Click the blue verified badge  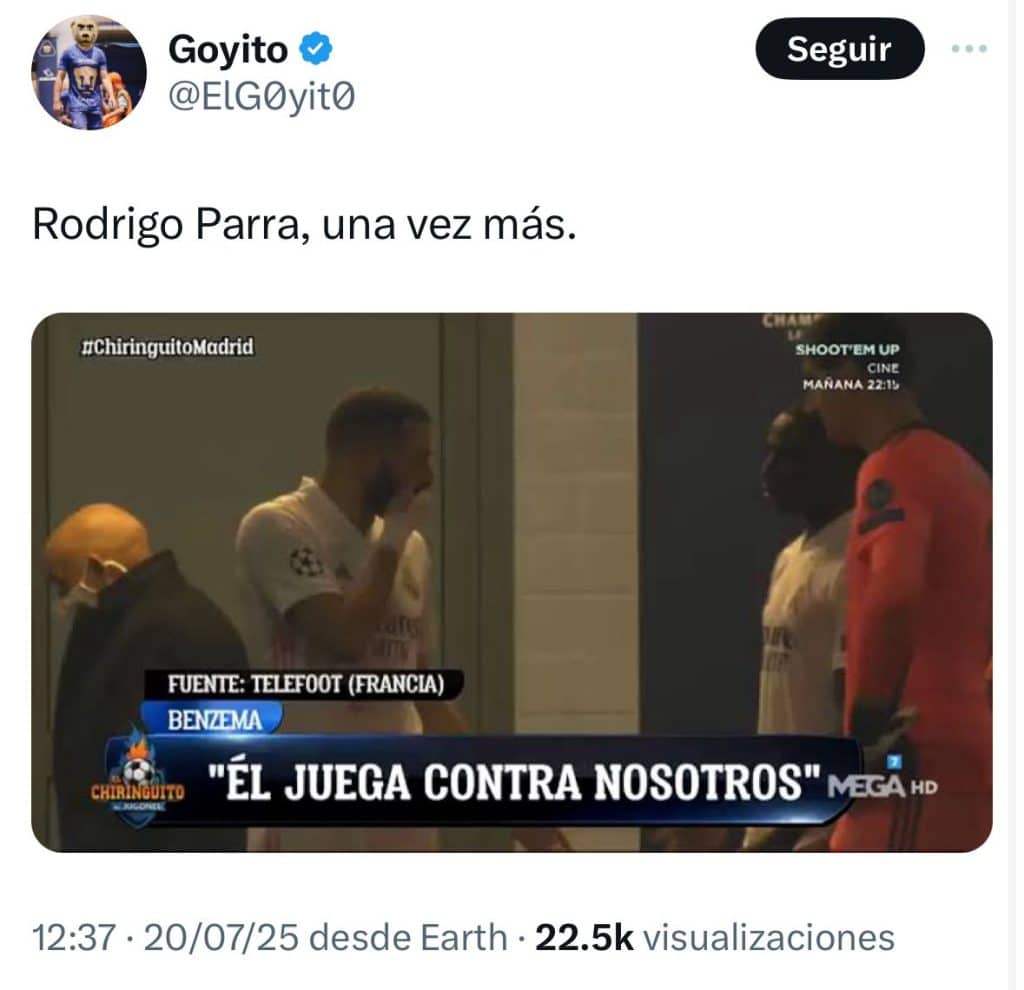coord(316,48)
